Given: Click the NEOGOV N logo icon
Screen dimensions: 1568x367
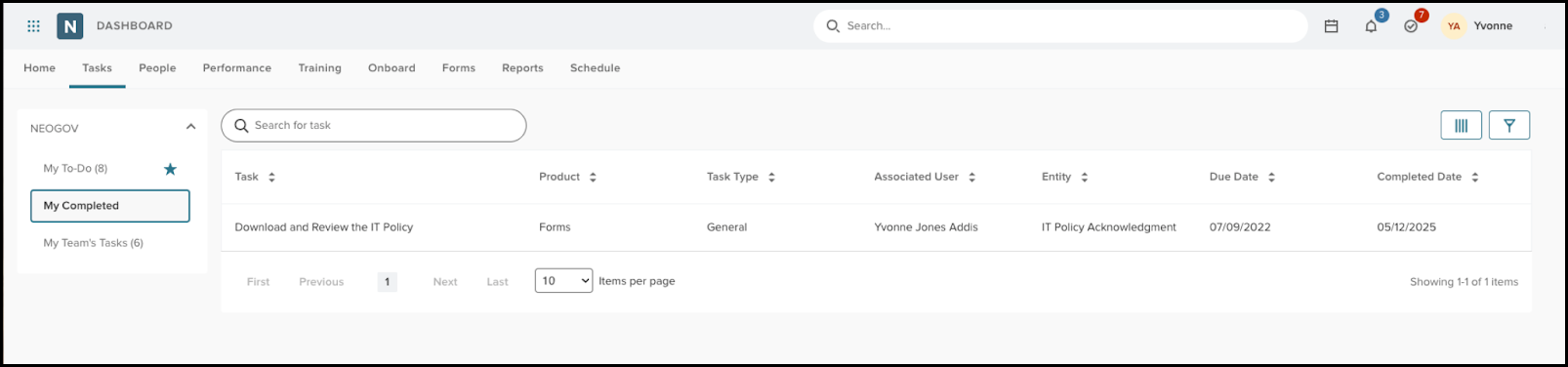Looking at the screenshot, I should (x=70, y=26).
